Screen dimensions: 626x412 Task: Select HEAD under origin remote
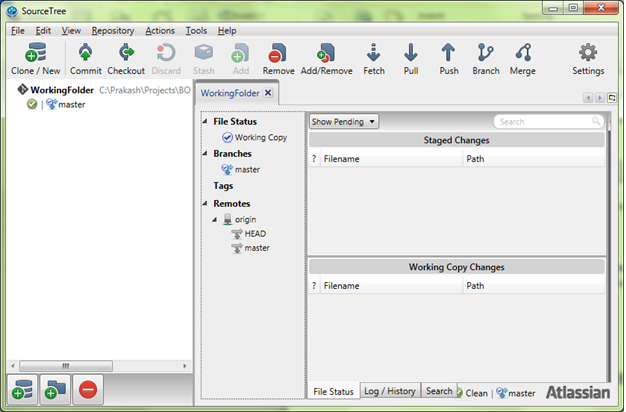[x=248, y=234]
